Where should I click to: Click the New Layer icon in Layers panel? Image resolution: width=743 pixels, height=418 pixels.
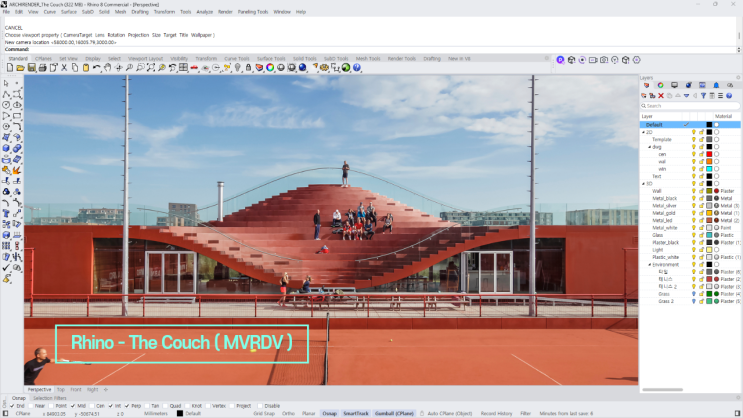point(643,96)
